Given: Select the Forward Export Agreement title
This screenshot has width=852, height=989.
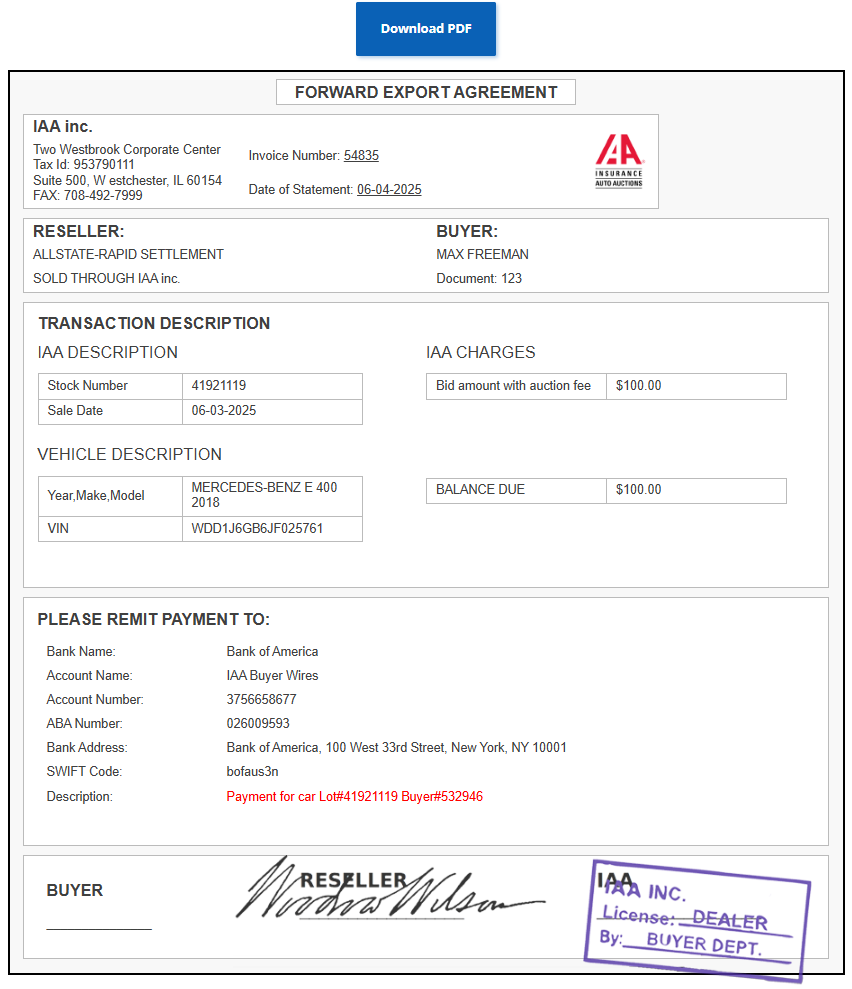Looking at the screenshot, I should [x=426, y=92].
